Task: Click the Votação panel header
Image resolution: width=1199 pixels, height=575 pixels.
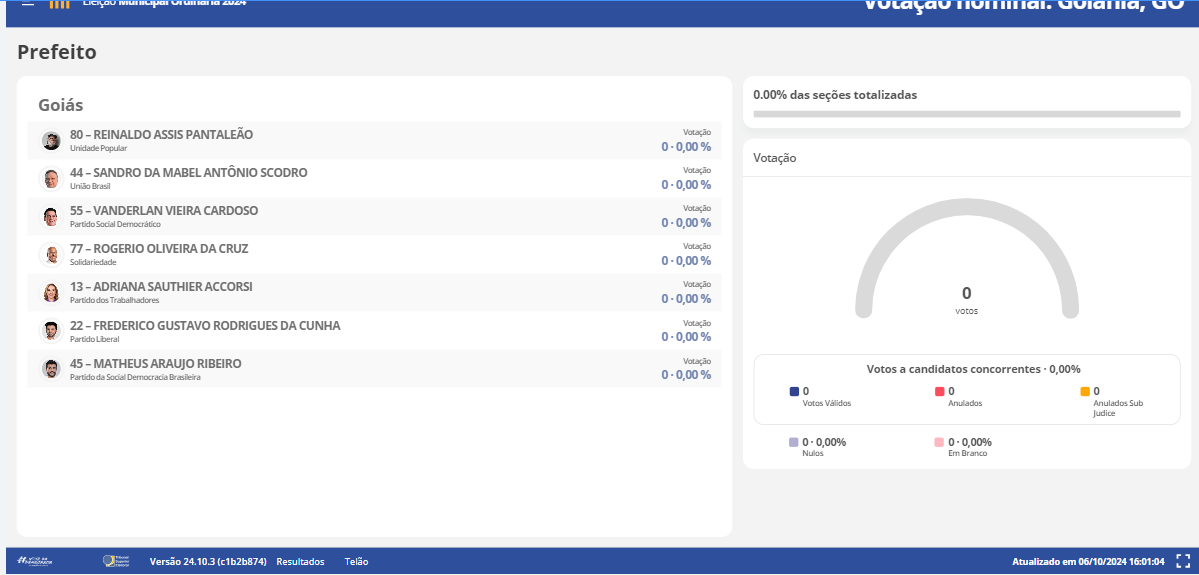Action: [775, 158]
